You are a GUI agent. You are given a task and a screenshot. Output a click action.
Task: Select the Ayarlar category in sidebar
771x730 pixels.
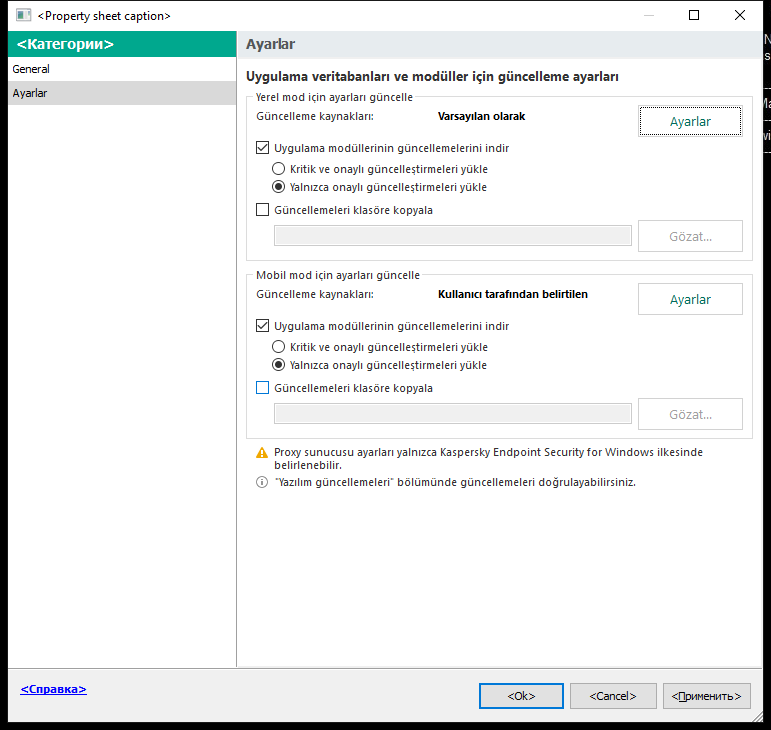click(x=122, y=93)
